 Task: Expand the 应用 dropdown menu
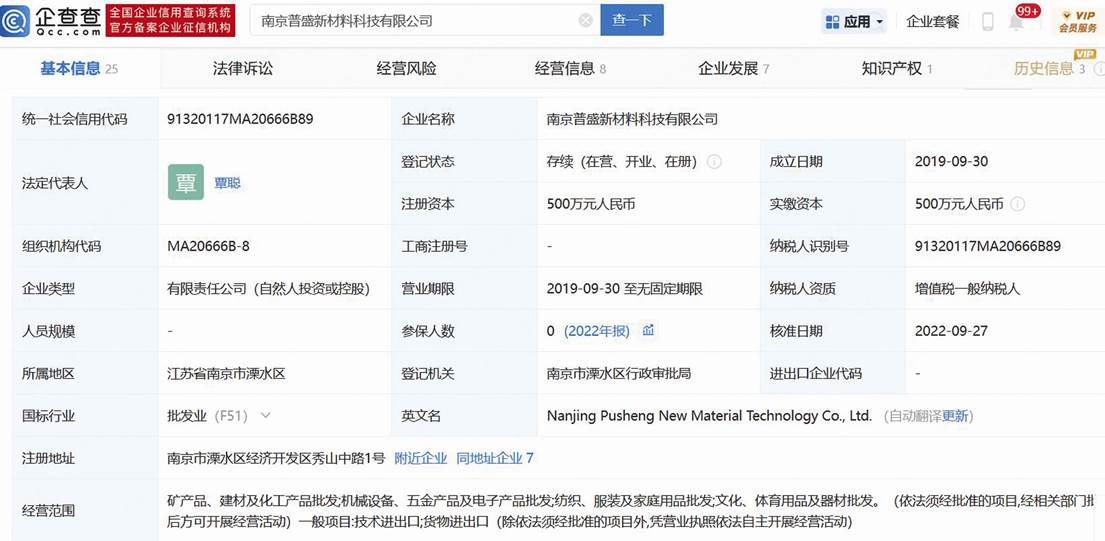pos(853,21)
